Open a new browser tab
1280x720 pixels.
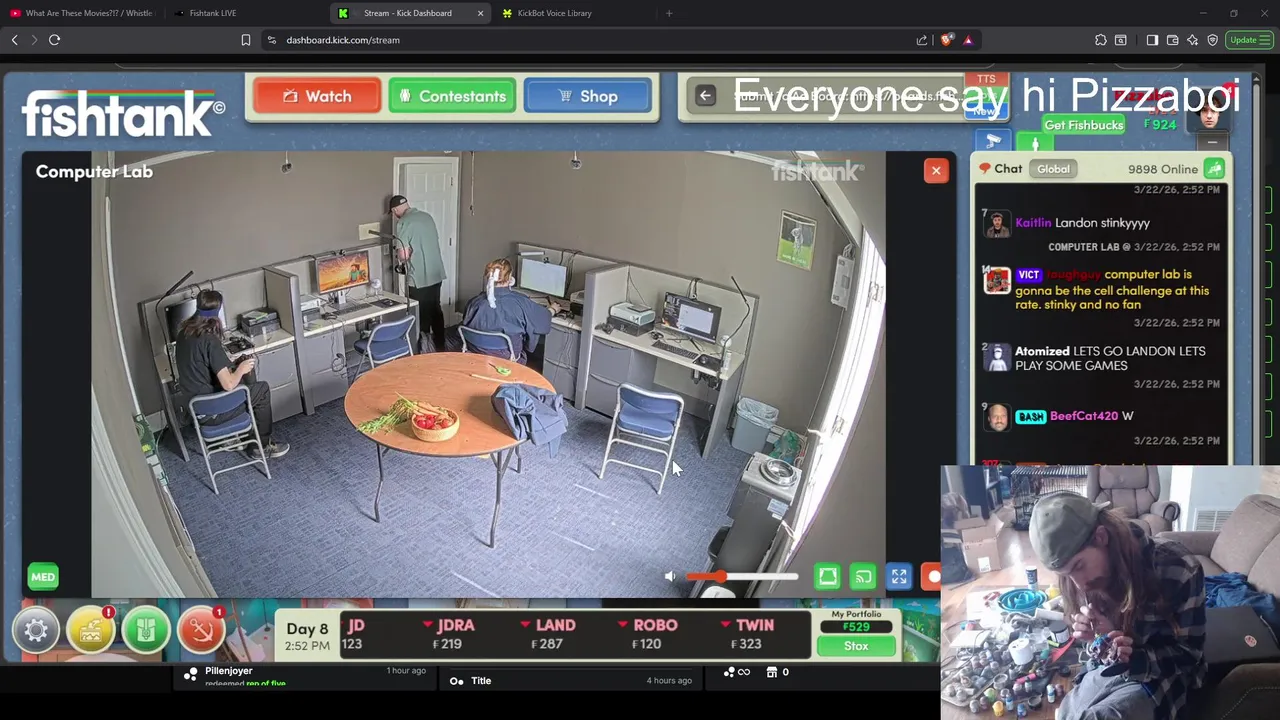(x=669, y=13)
